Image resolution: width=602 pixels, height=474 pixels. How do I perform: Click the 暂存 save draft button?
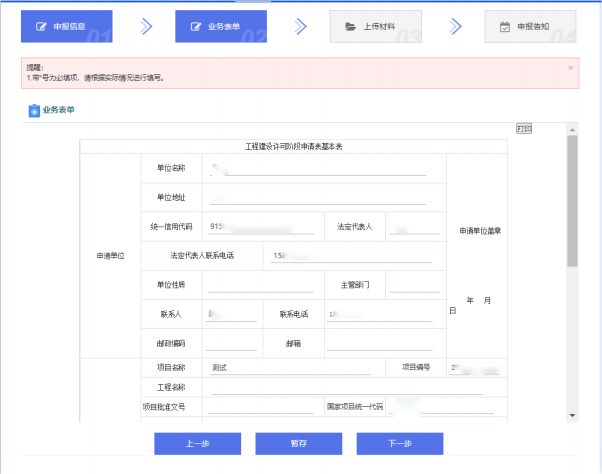pos(299,444)
